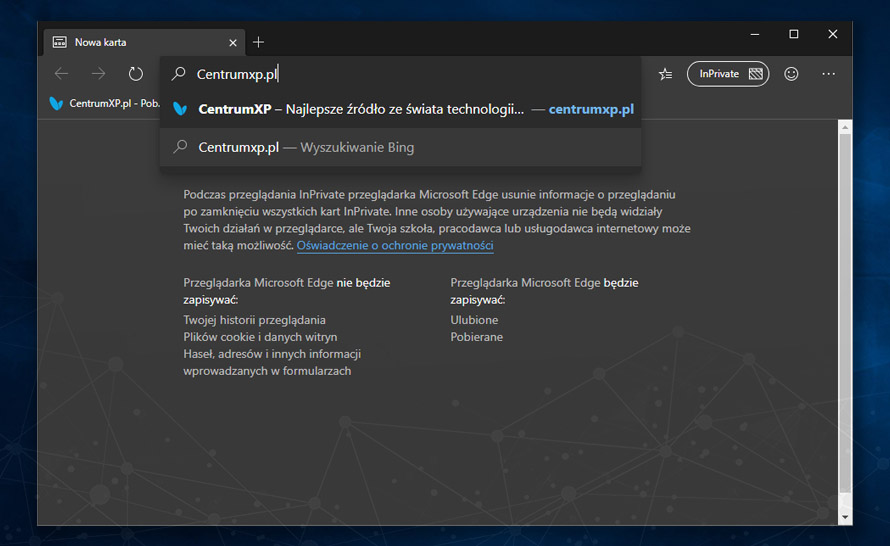The image size is (890, 546).
Task: Open a new tab with plus button
Action: point(258,42)
